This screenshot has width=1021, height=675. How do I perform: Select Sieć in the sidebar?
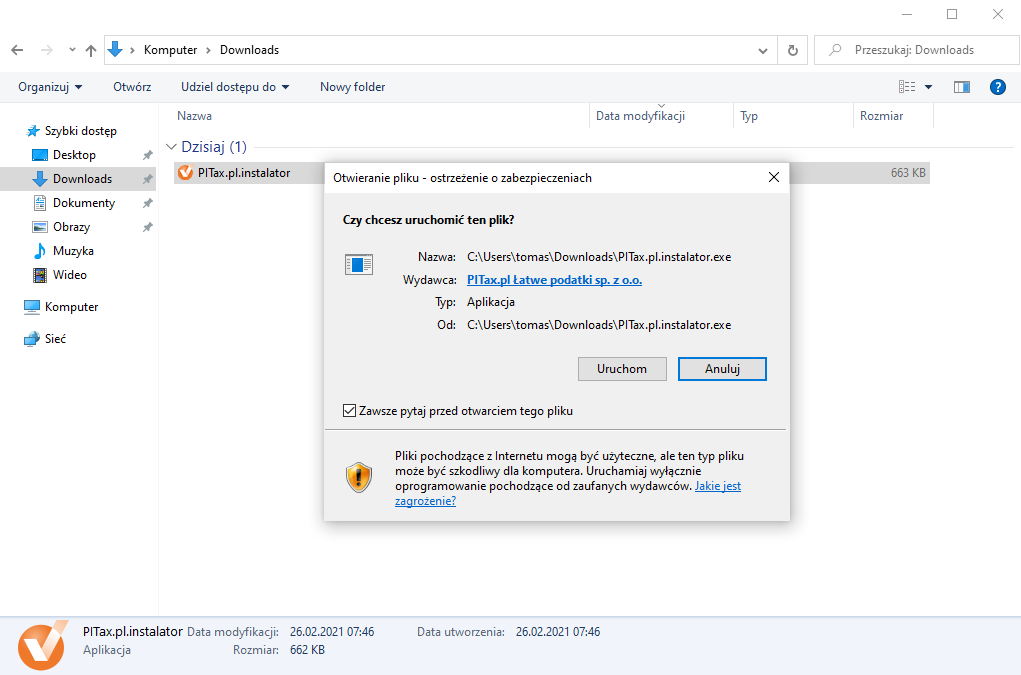(x=55, y=339)
